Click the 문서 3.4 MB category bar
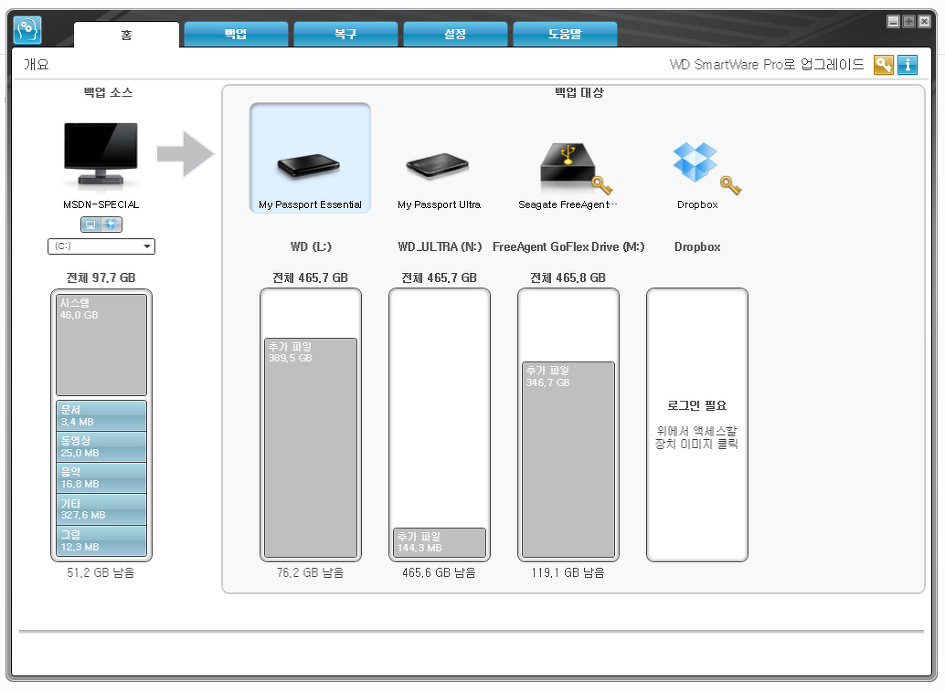This screenshot has height=691, width=945. click(101, 416)
